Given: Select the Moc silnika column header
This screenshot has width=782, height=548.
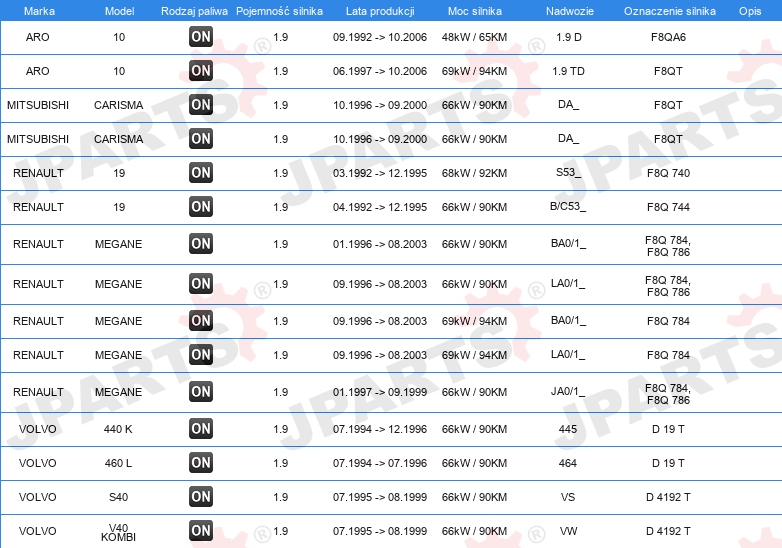Looking at the screenshot, I should point(475,11).
